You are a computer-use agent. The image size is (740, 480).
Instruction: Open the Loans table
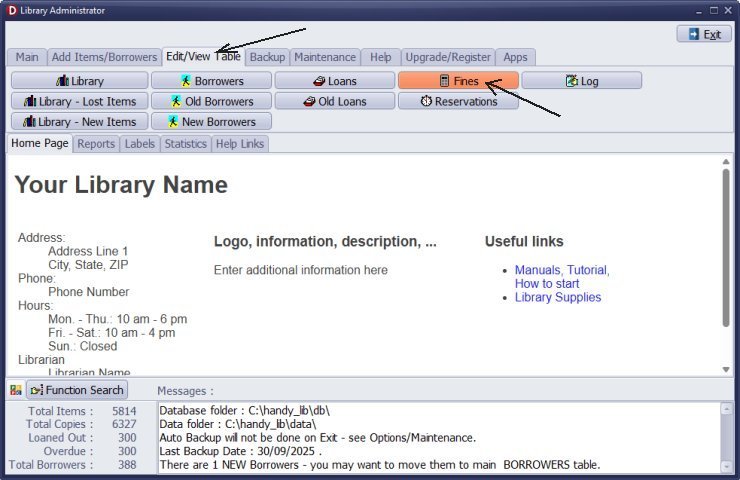pos(335,81)
